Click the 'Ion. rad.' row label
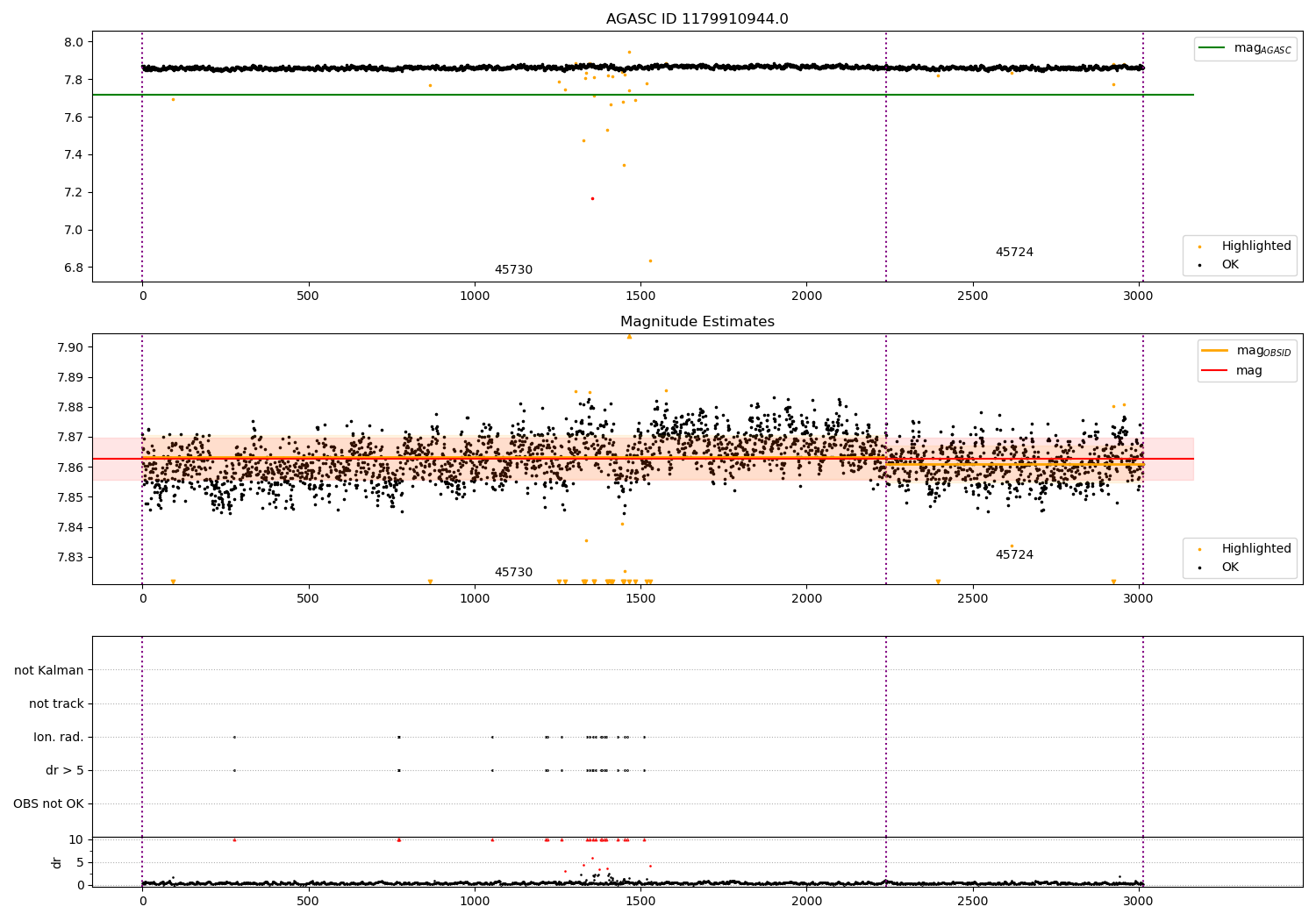 [x=59, y=737]
